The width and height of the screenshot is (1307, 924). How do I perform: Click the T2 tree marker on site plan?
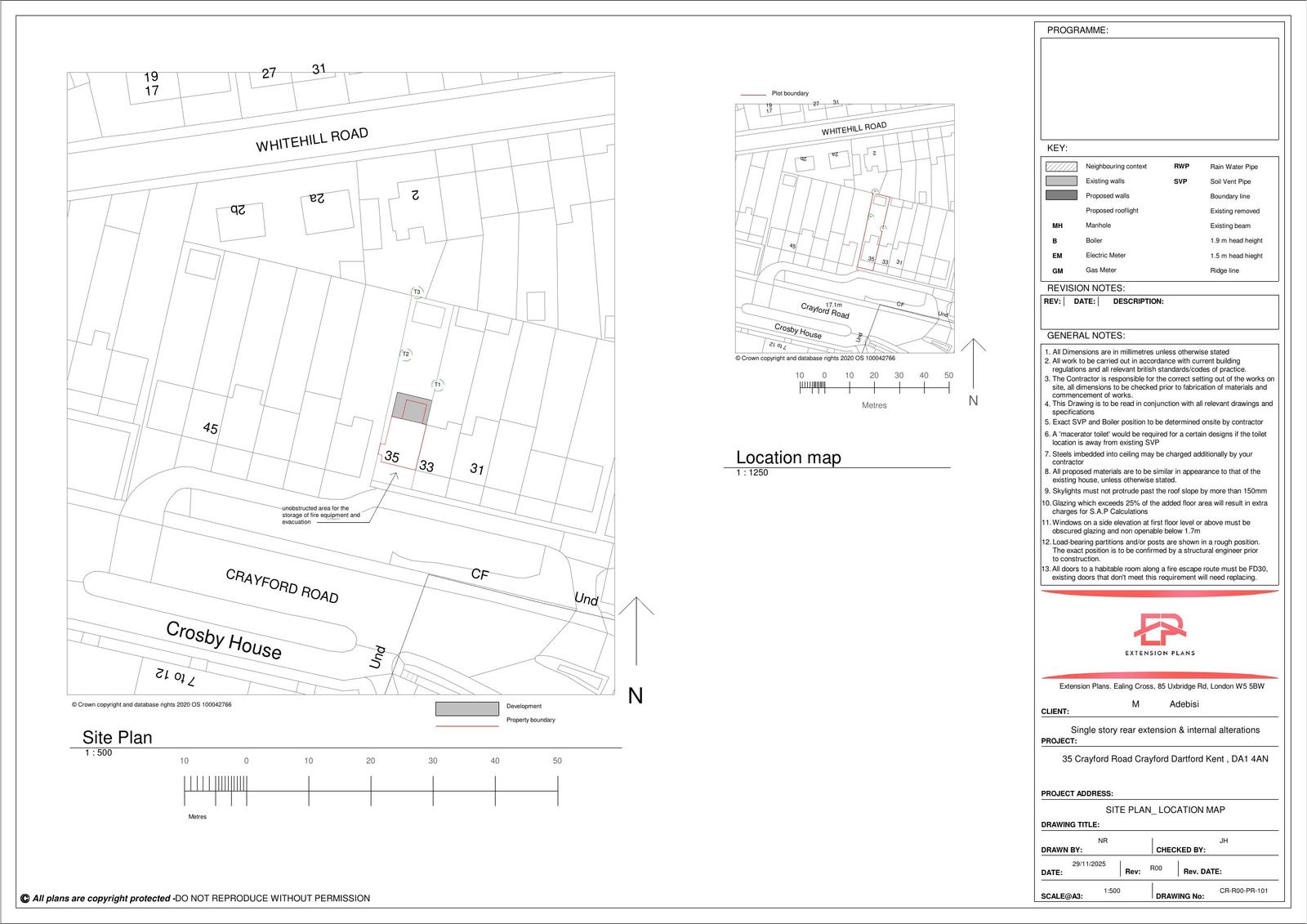coord(406,354)
